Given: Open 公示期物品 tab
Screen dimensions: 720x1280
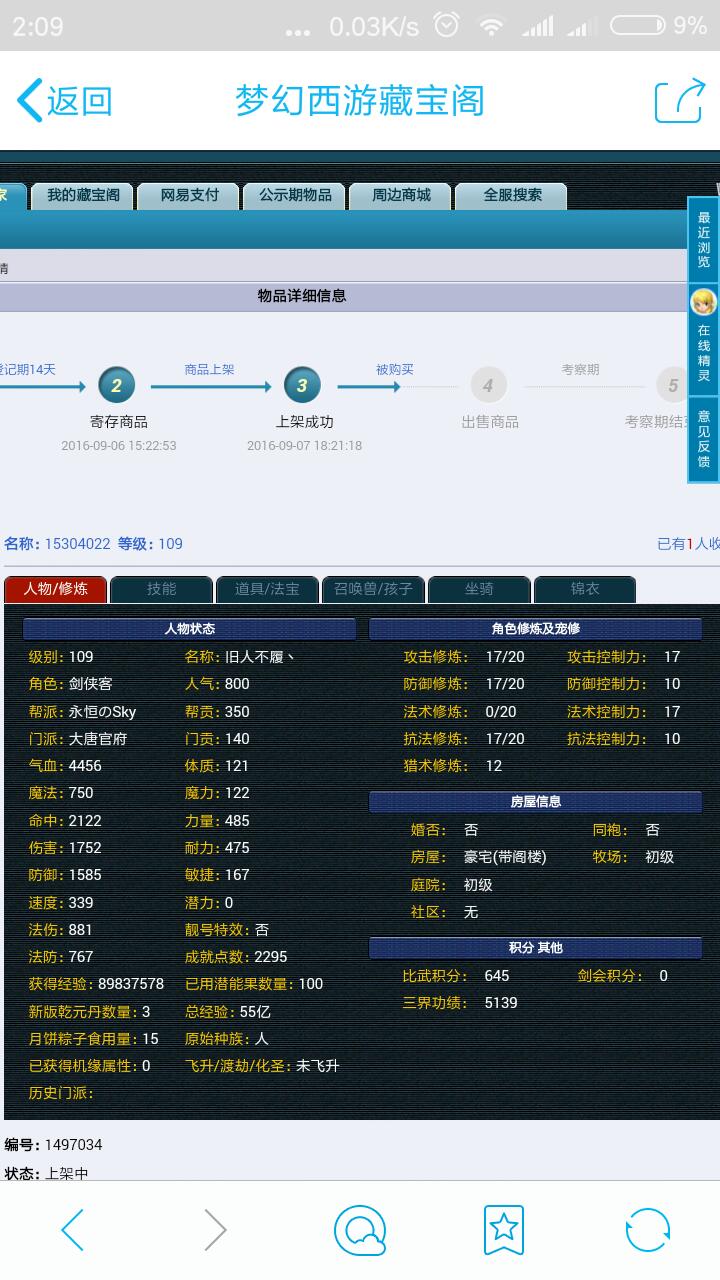Looking at the screenshot, I should tap(295, 196).
